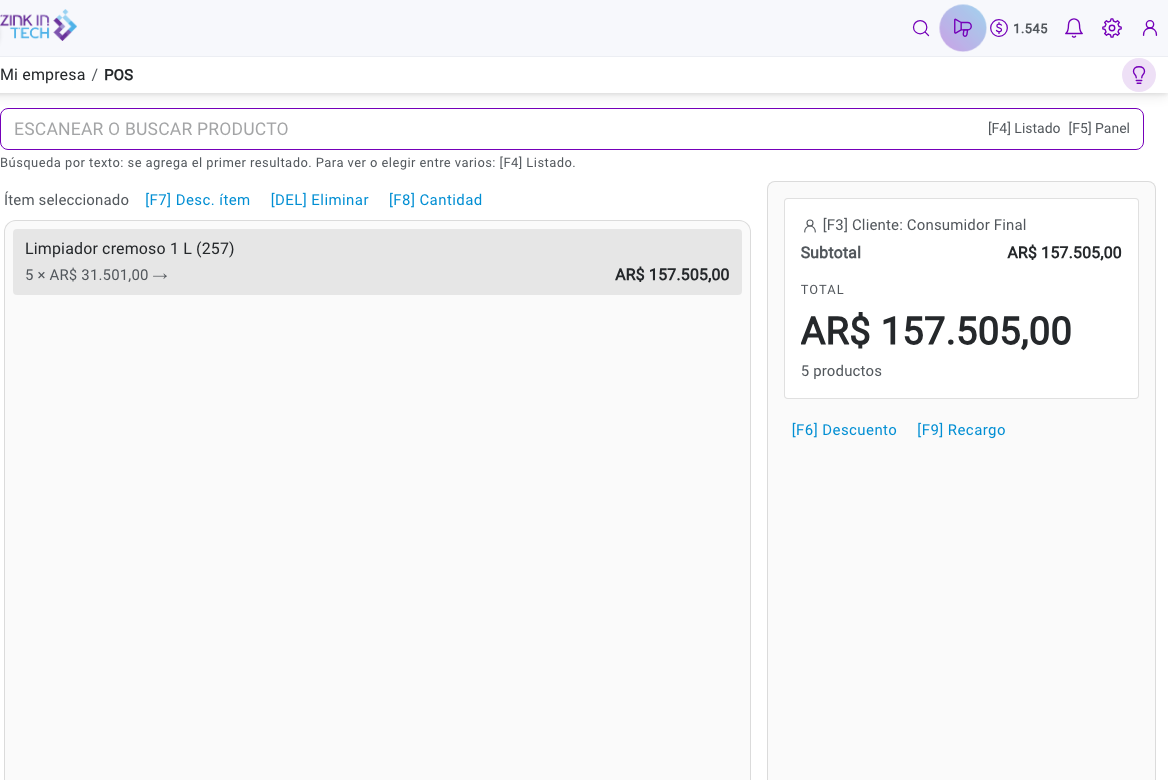Change the [F3] Cliente: Consumidor Final

click(x=924, y=225)
